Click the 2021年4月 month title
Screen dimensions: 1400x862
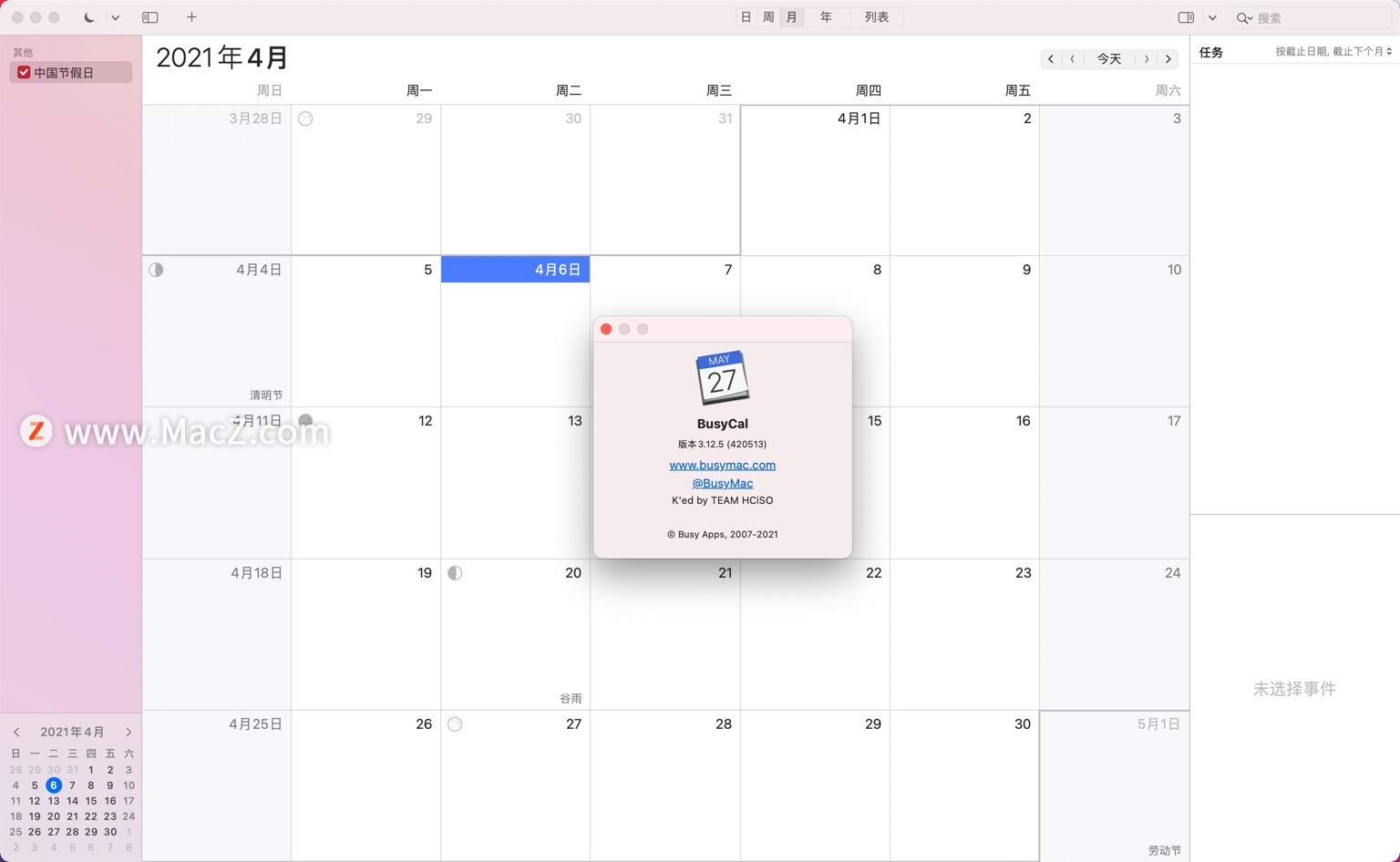[x=221, y=57]
